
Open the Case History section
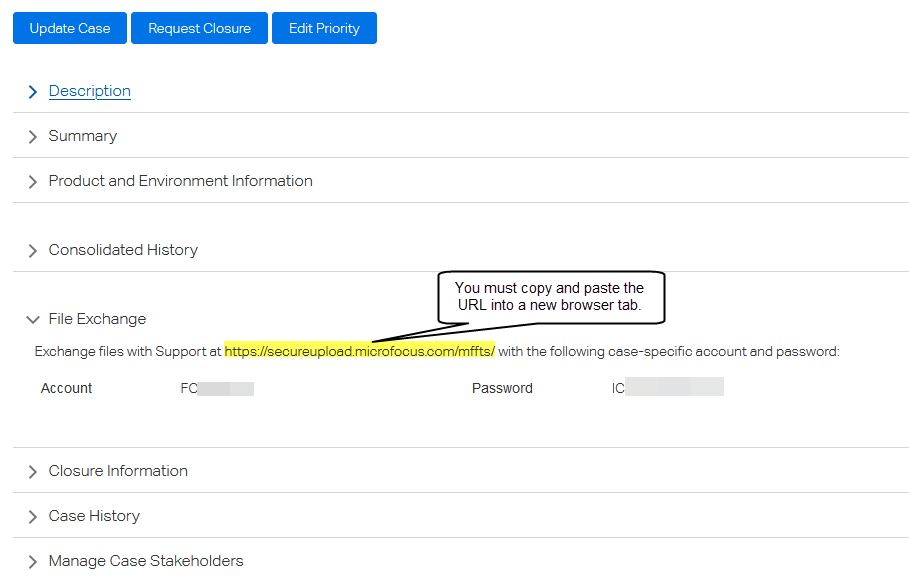coord(94,516)
